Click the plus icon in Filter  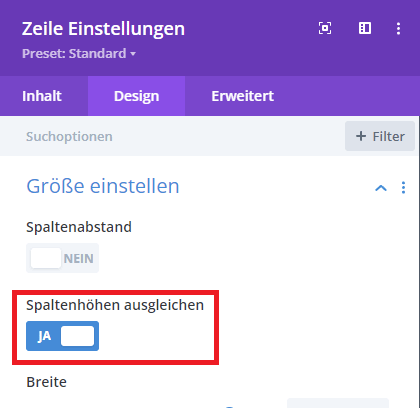coord(361,136)
